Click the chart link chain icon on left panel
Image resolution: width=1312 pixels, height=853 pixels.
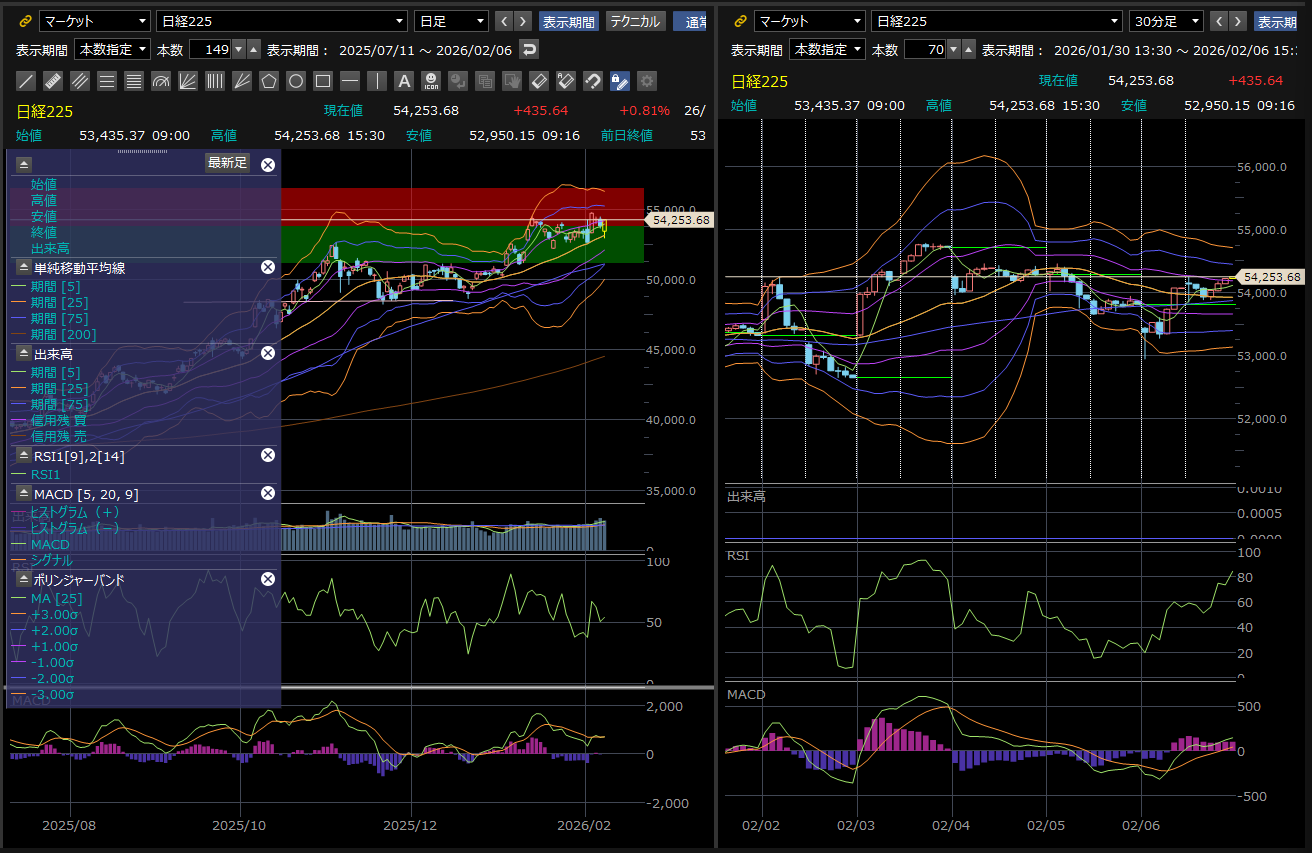click(26, 21)
